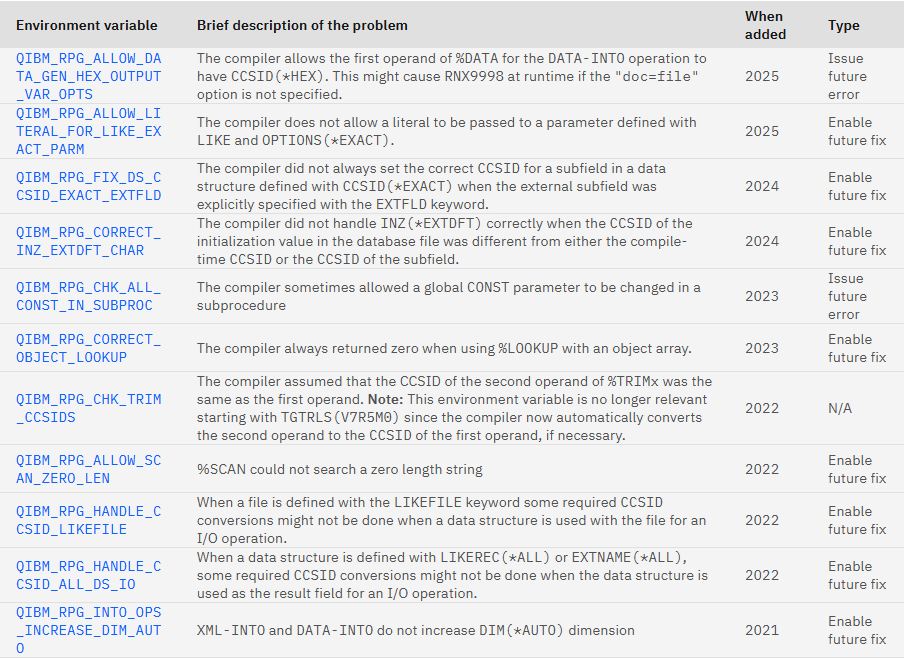
Task: Click the 2021 year cell
Action: point(762,630)
